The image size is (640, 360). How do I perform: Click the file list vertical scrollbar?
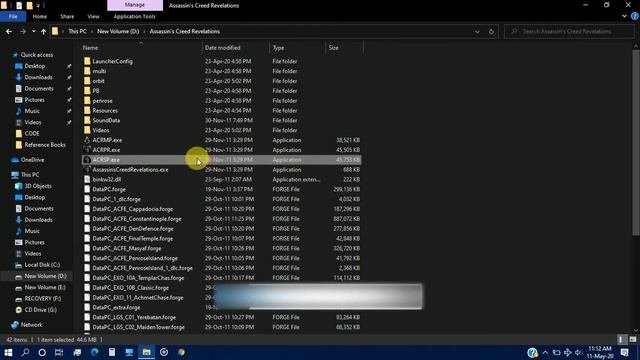click(636, 142)
